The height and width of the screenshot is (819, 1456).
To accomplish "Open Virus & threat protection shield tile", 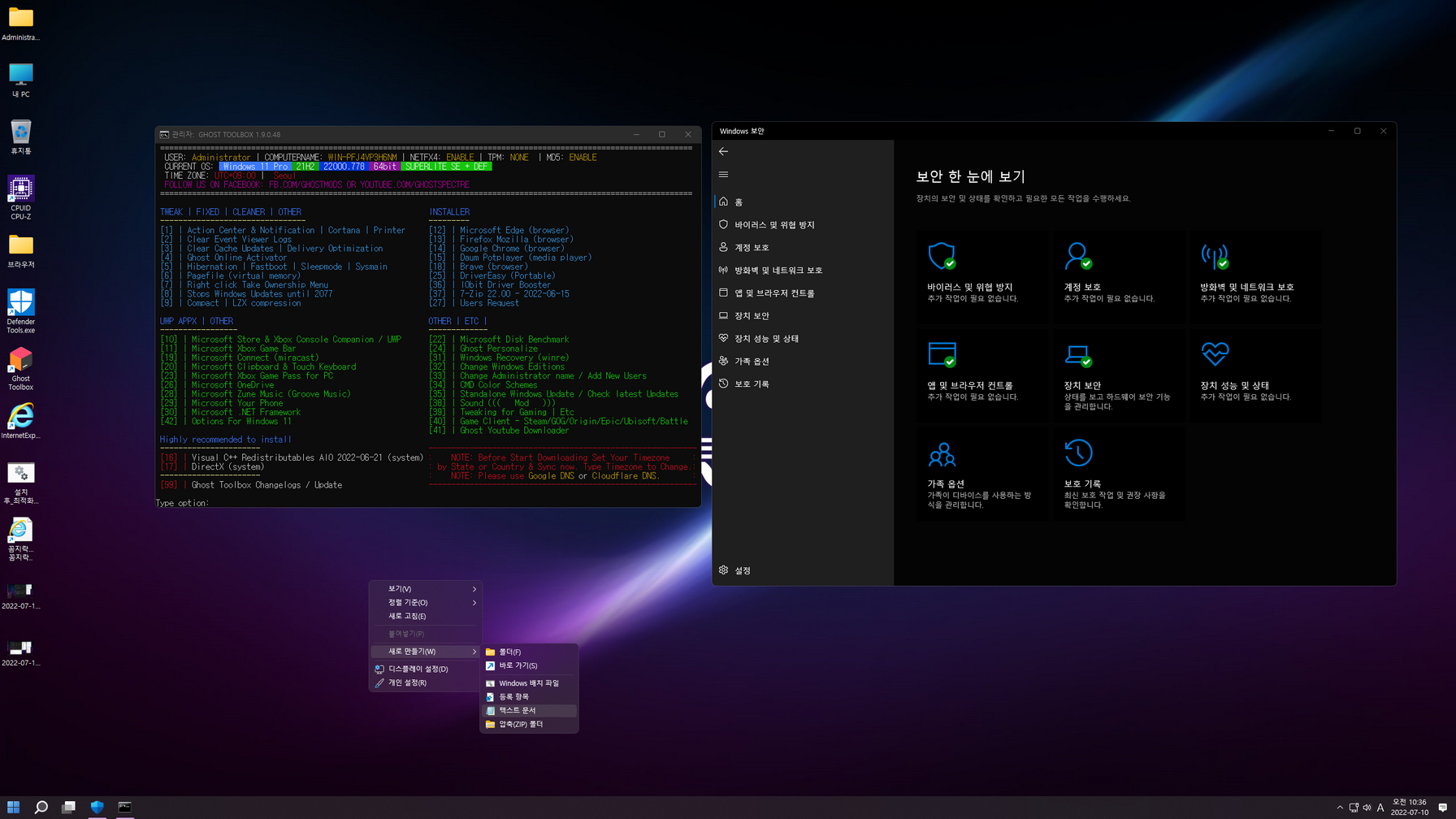I will [982, 276].
